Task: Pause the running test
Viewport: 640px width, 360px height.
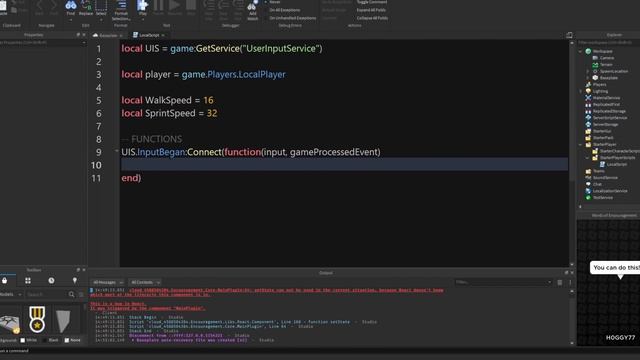Action: click(x=158, y=8)
